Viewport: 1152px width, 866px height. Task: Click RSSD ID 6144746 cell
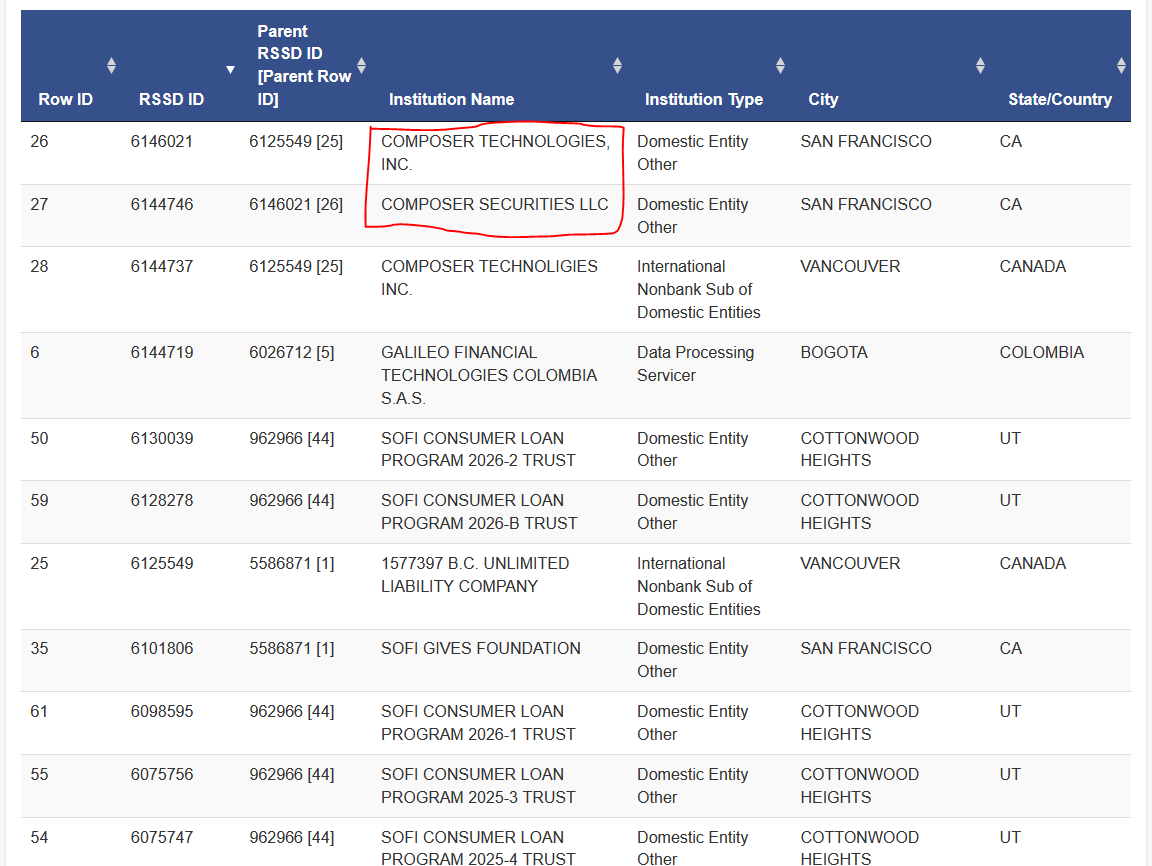pos(162,204)
